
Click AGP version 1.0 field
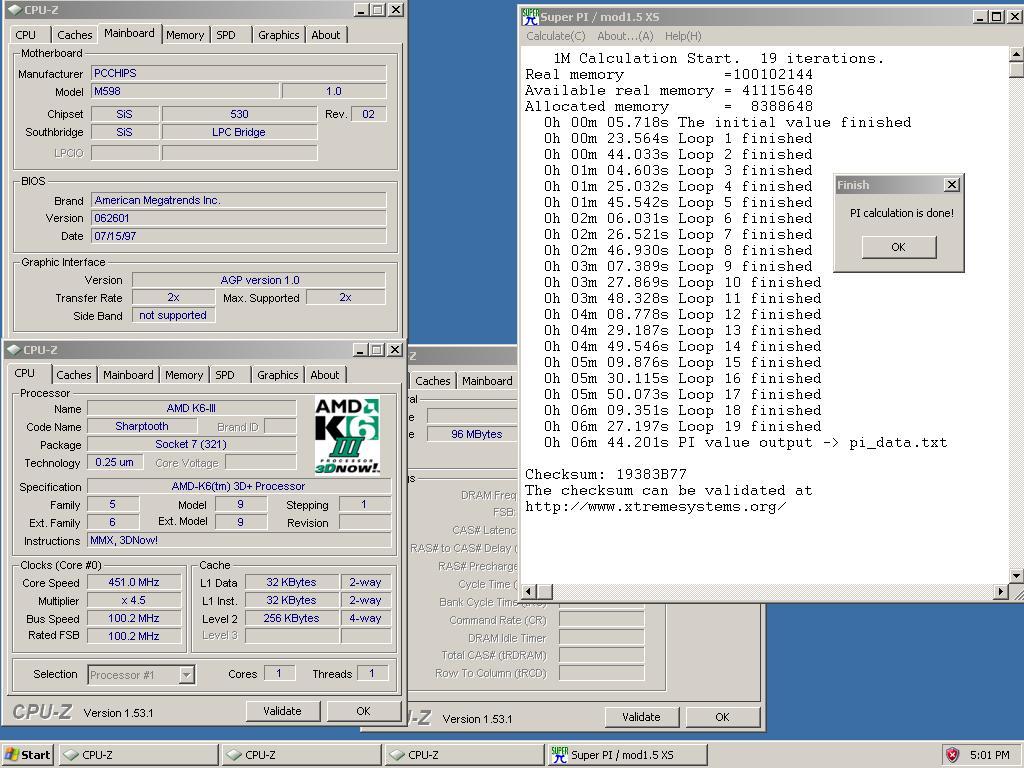coord(259,280)
